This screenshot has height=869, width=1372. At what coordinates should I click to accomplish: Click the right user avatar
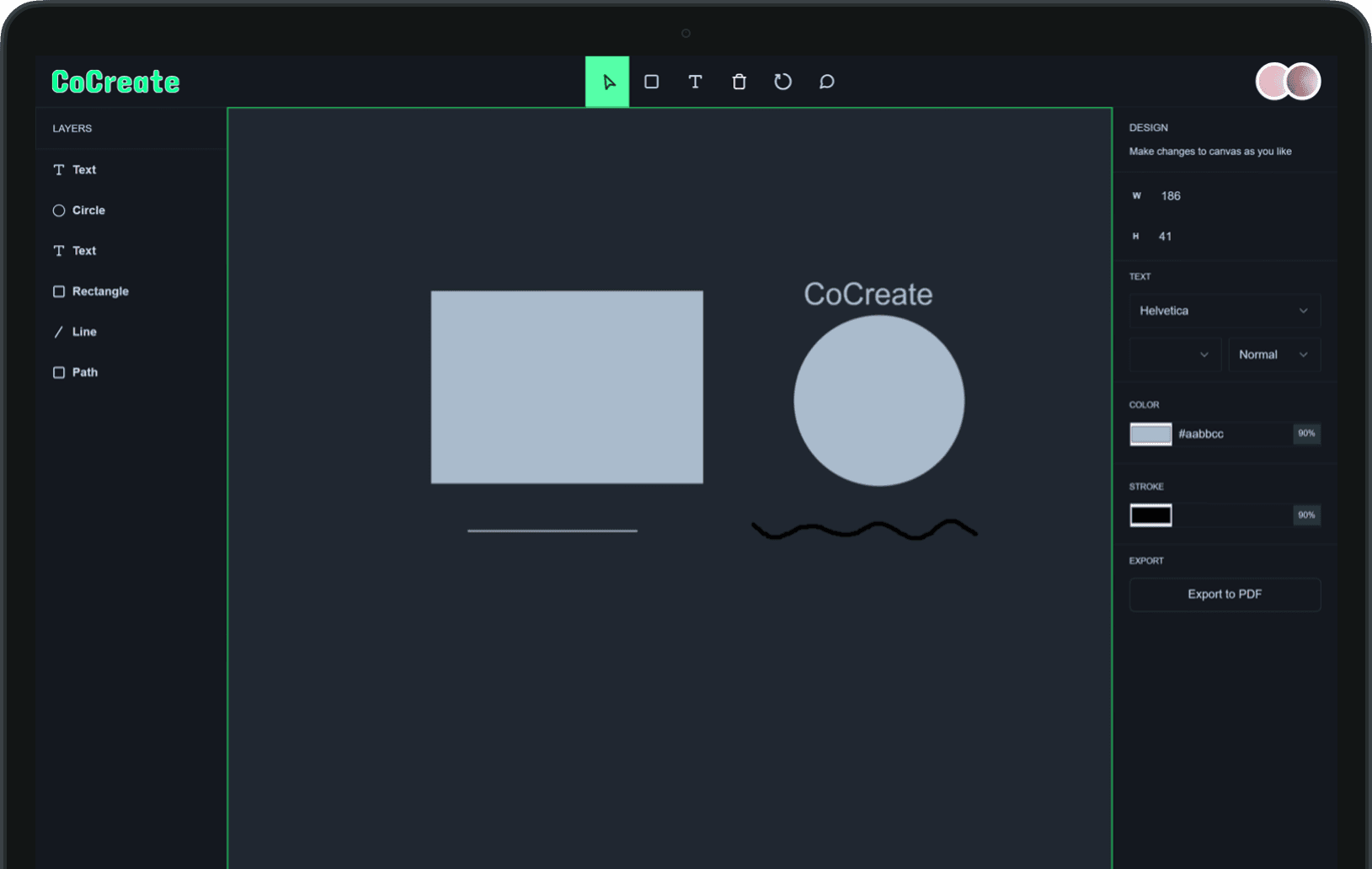click(x=1303, y=82)
